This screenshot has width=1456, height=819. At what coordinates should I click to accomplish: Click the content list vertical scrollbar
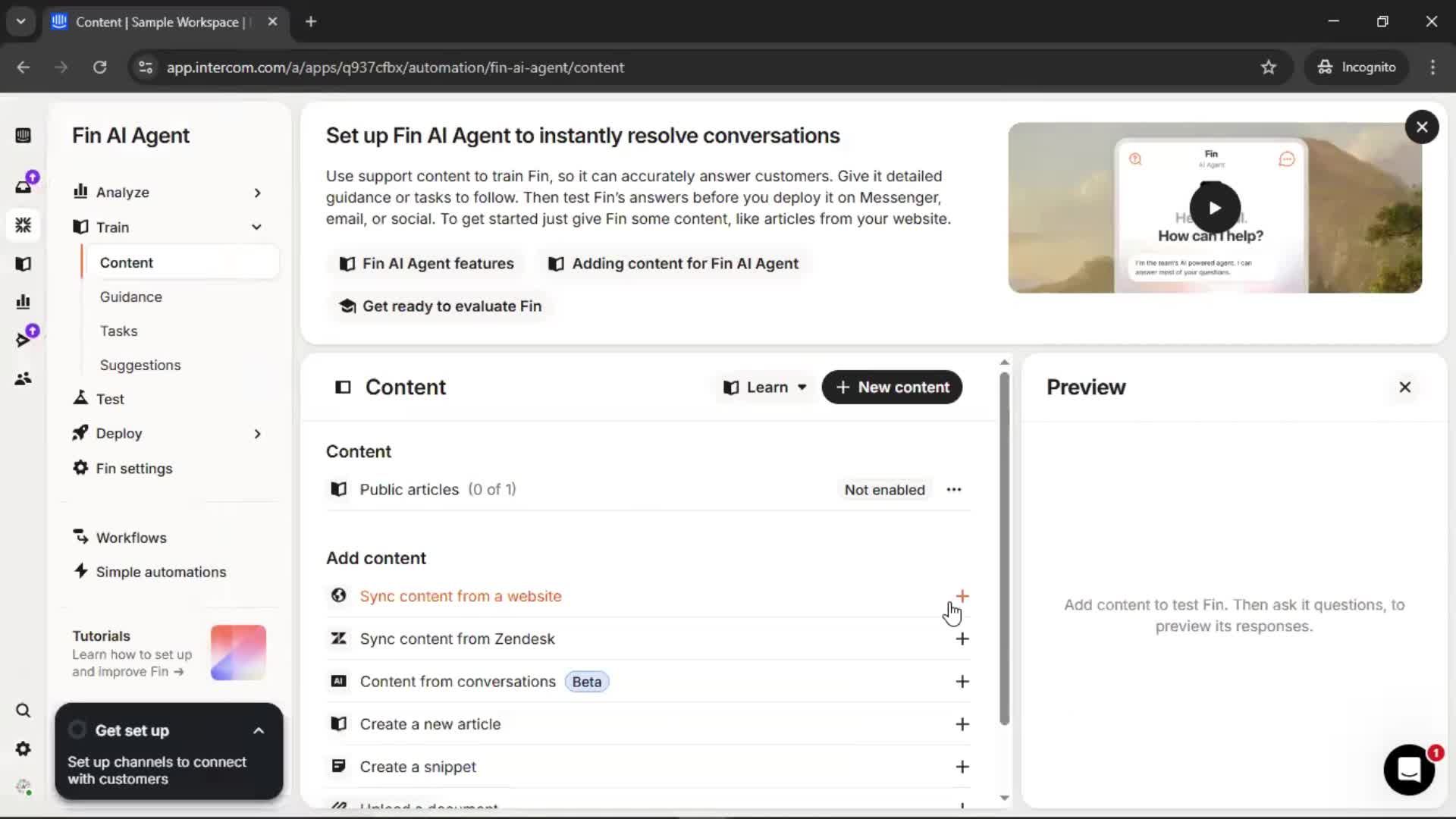[1004, 548]
